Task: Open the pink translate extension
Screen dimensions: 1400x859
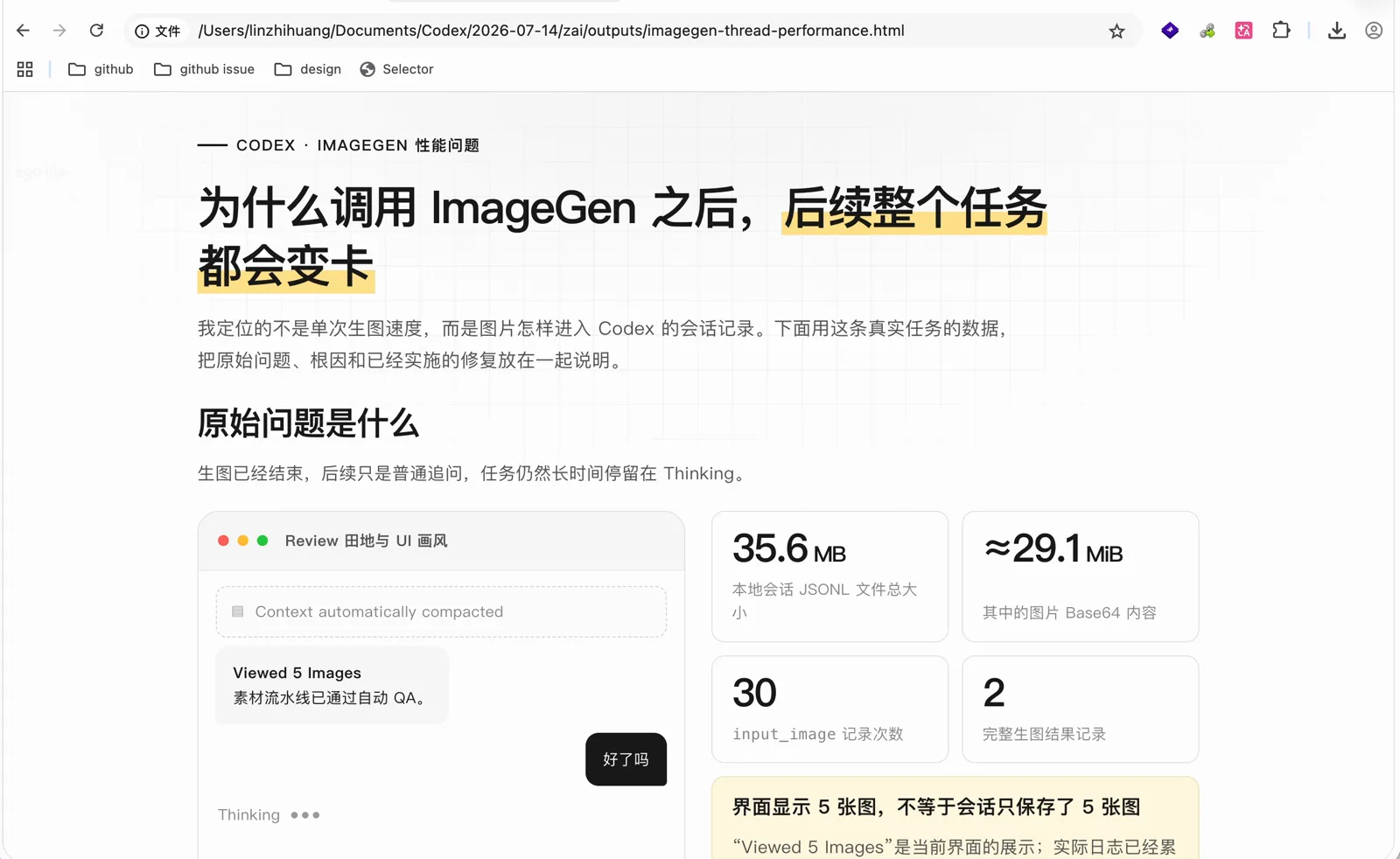Action: (x=1243, y=31)
